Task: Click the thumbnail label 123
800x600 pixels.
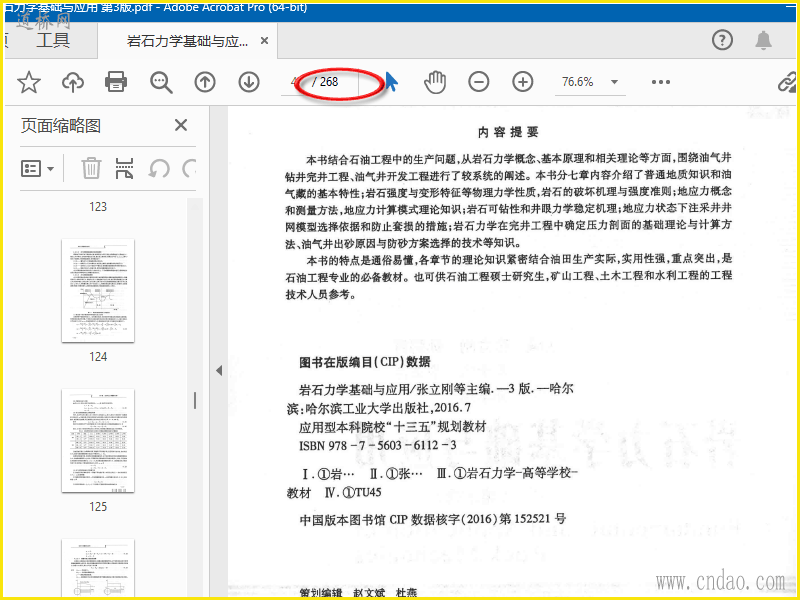Action: point(98,207)
